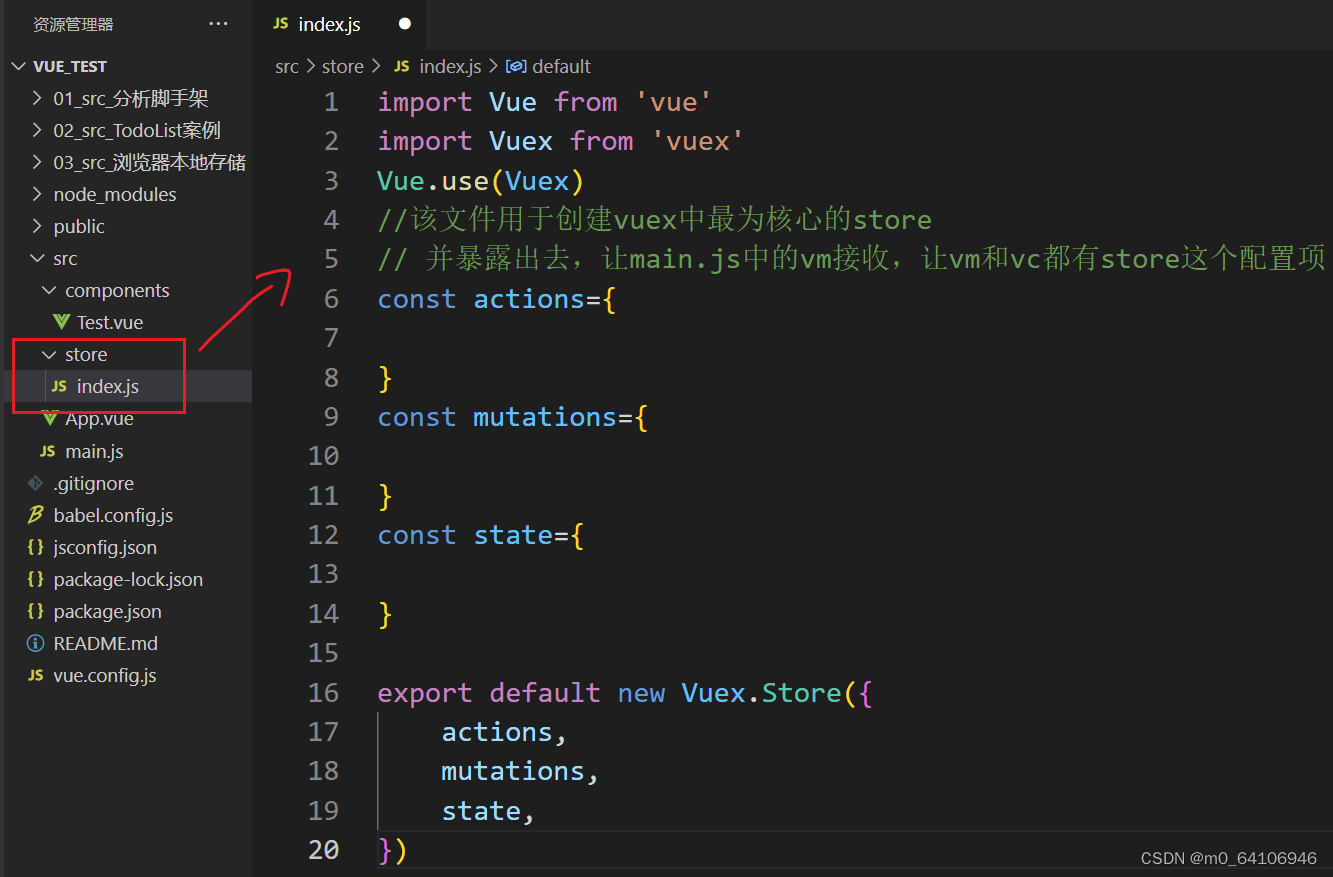This screenshot has width=1333, height=877.
Task: Open store in the breadcrumb bar
Action: tap(342, 66)
